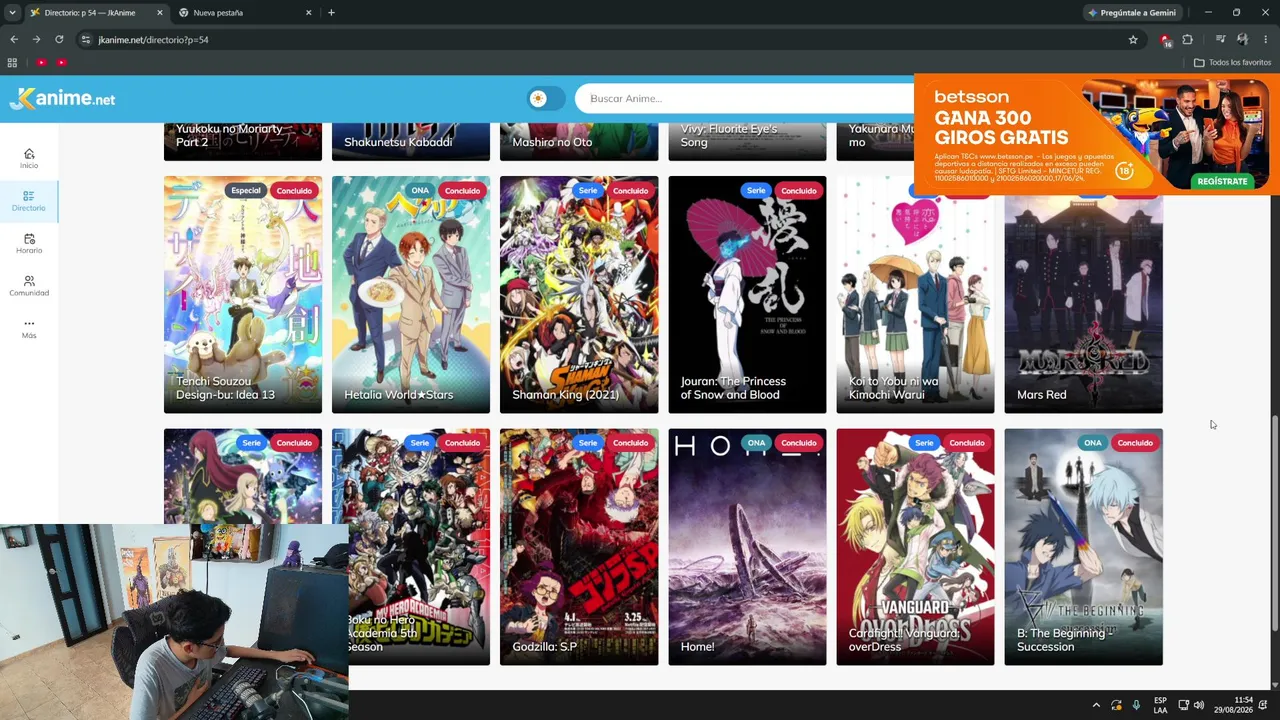
Task: Click the ONA badge on Home! card
Action: point(756,443)
